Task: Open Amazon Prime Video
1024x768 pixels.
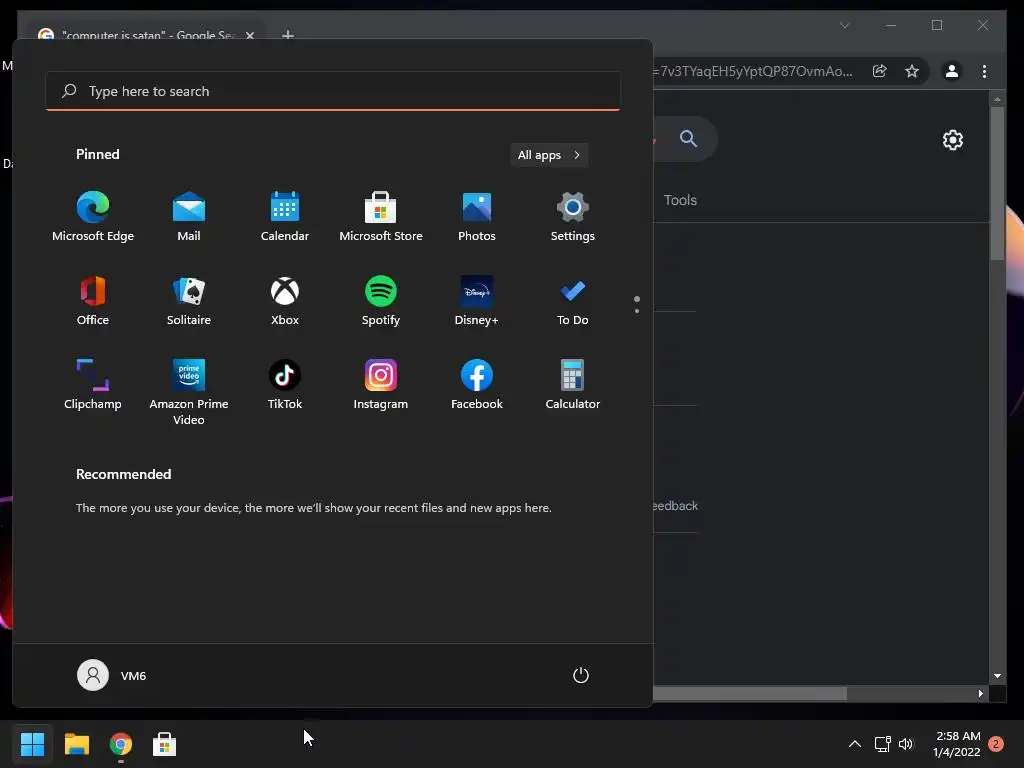Action: tap(189, 392)
